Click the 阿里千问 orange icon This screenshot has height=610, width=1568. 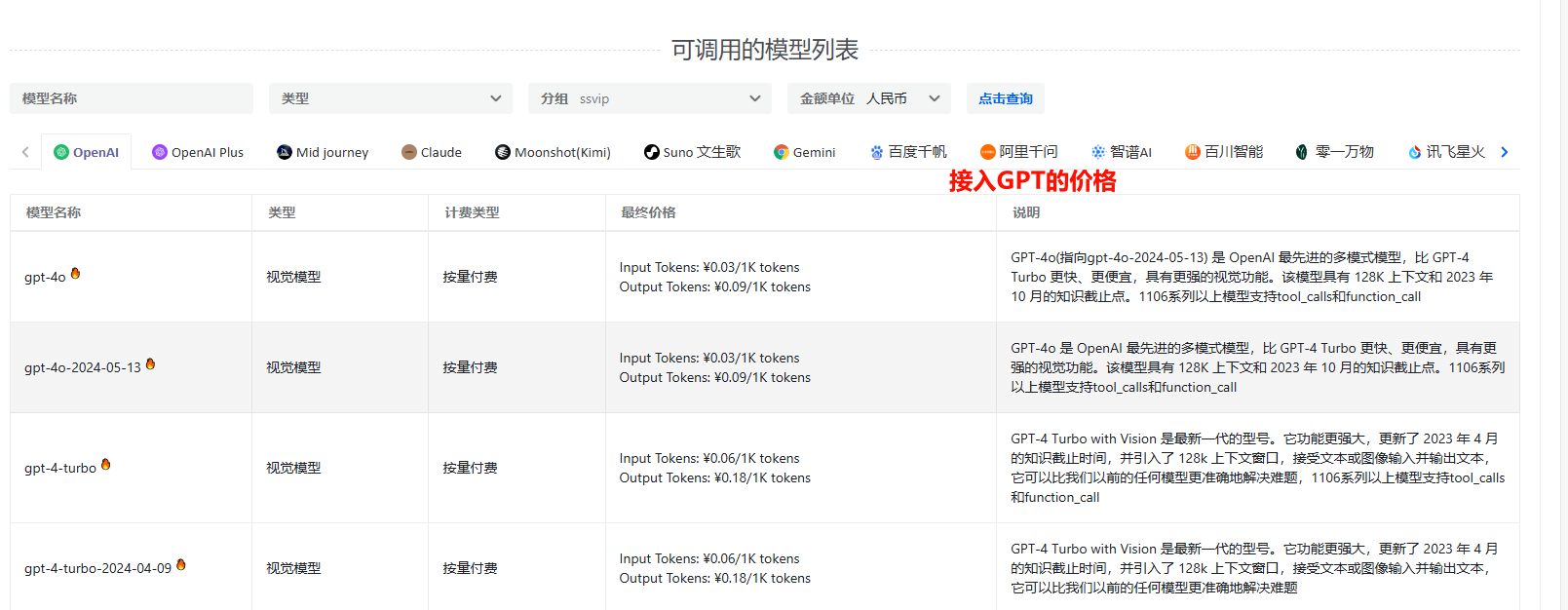pos(988,152)
